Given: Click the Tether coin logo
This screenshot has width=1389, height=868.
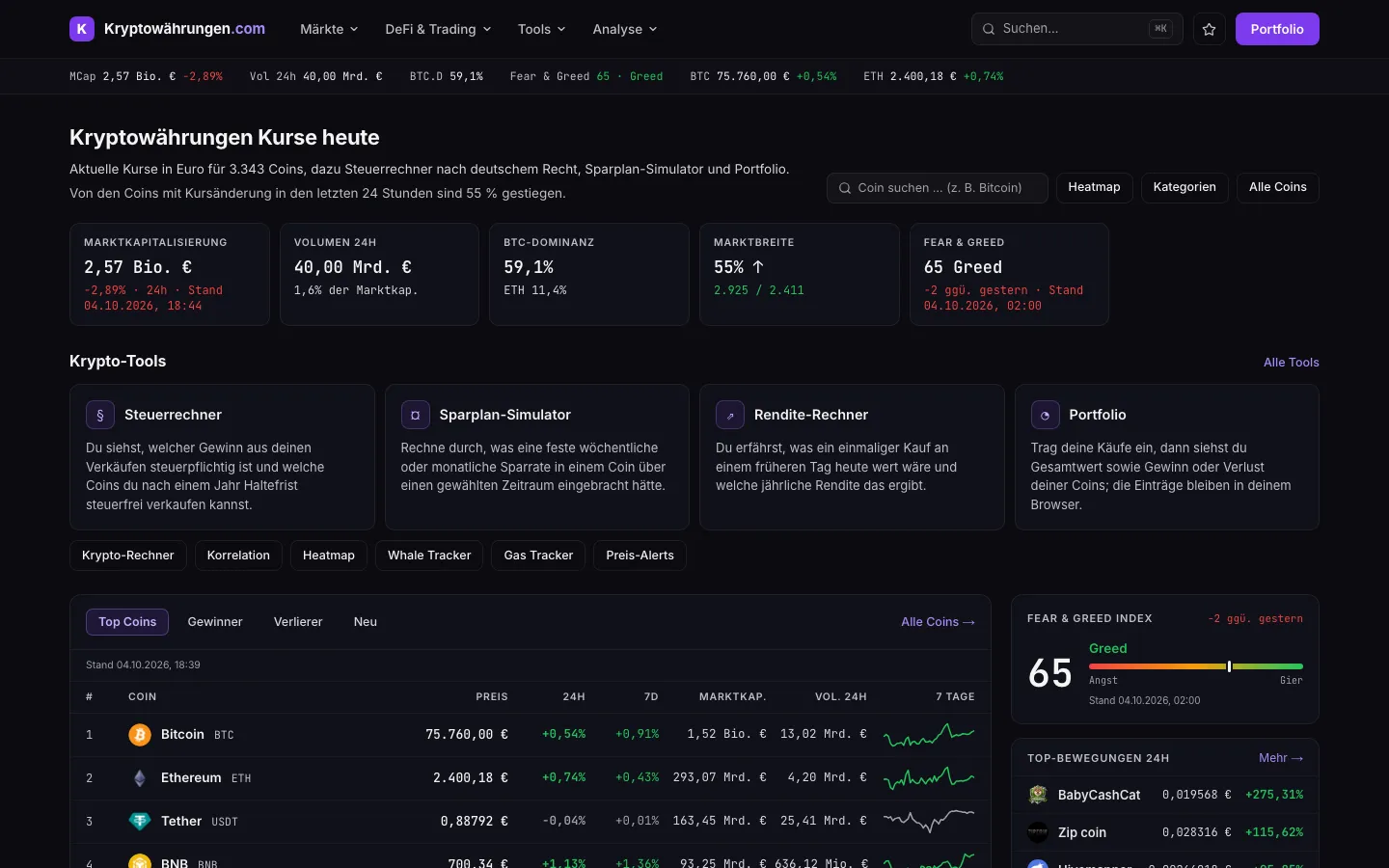Looking at the screenshot, I should [140, 822].
